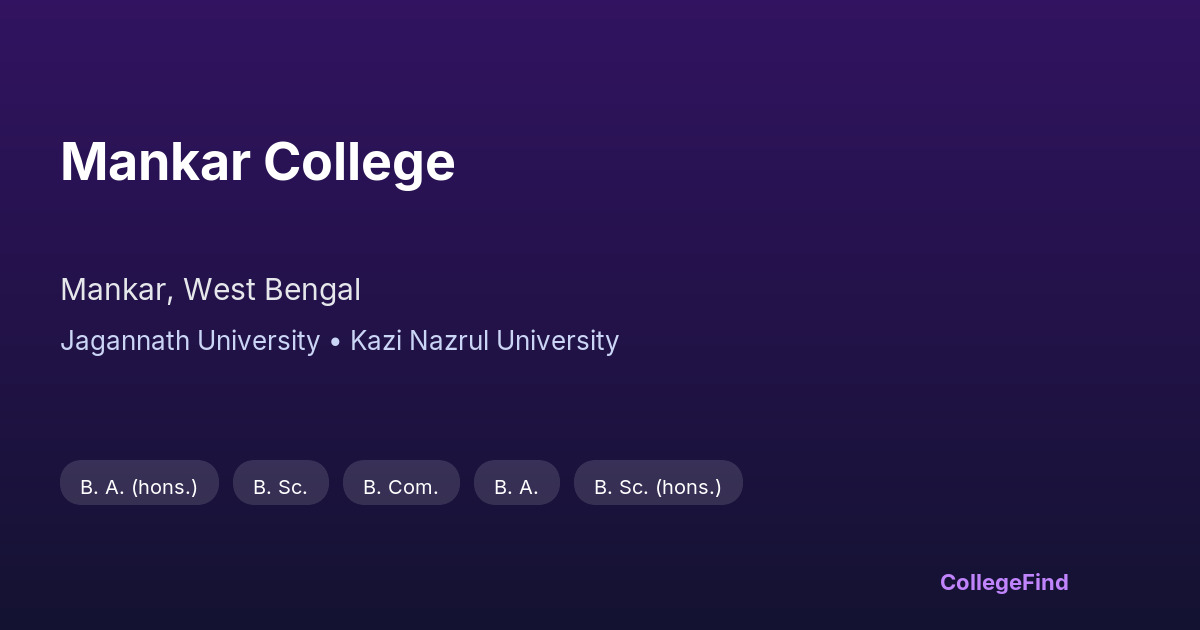
Task: Select the B. A. (hons.) course chip
Action: click(139, 487)
